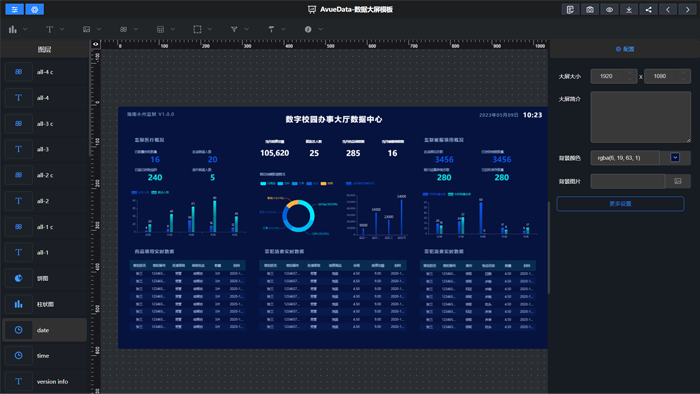Click the 10:23 clock on canvas
Viewport: 700px width, 394px height.
click(x=532, y=115)
